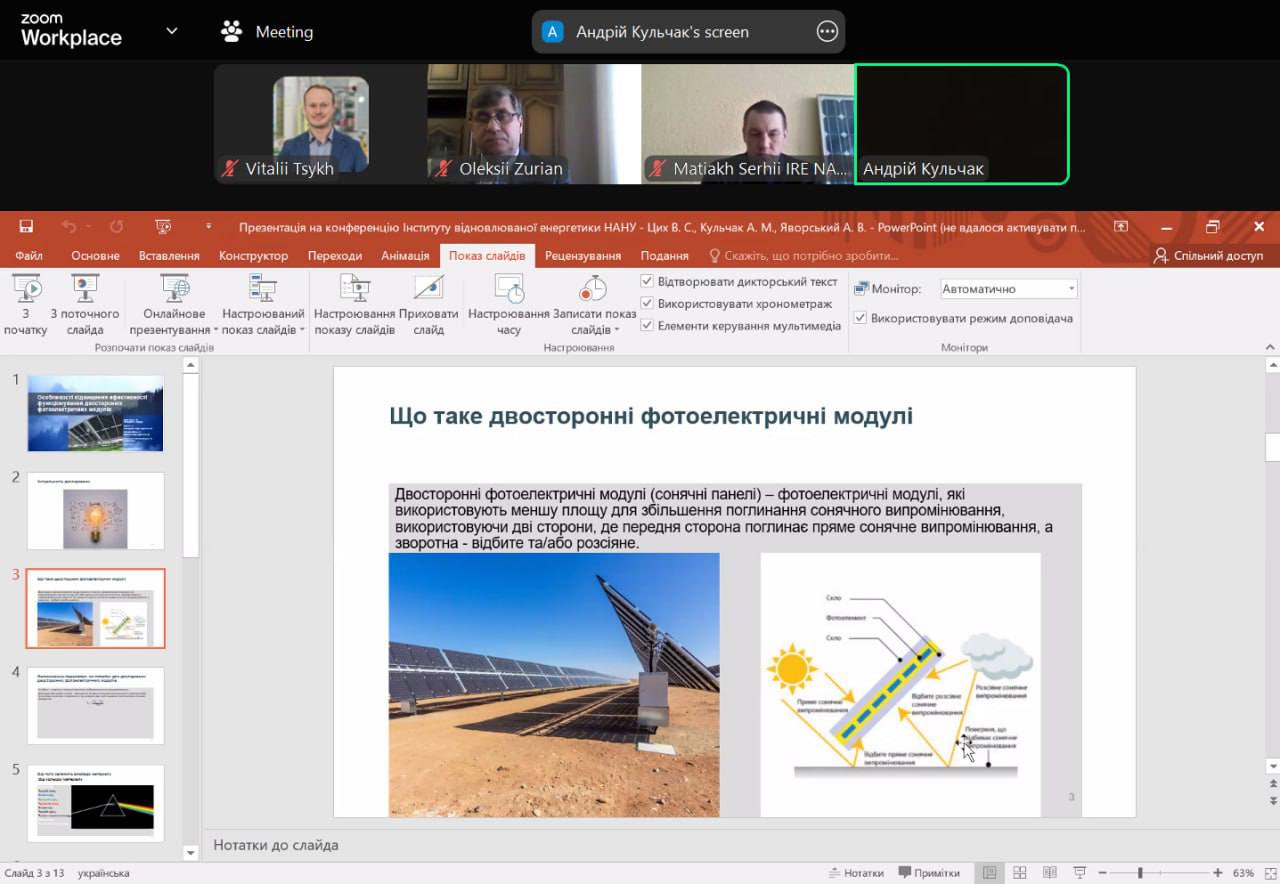Open Ribbon Display Options icon in title bar

pyautogui.click(x=1121, y=227)
